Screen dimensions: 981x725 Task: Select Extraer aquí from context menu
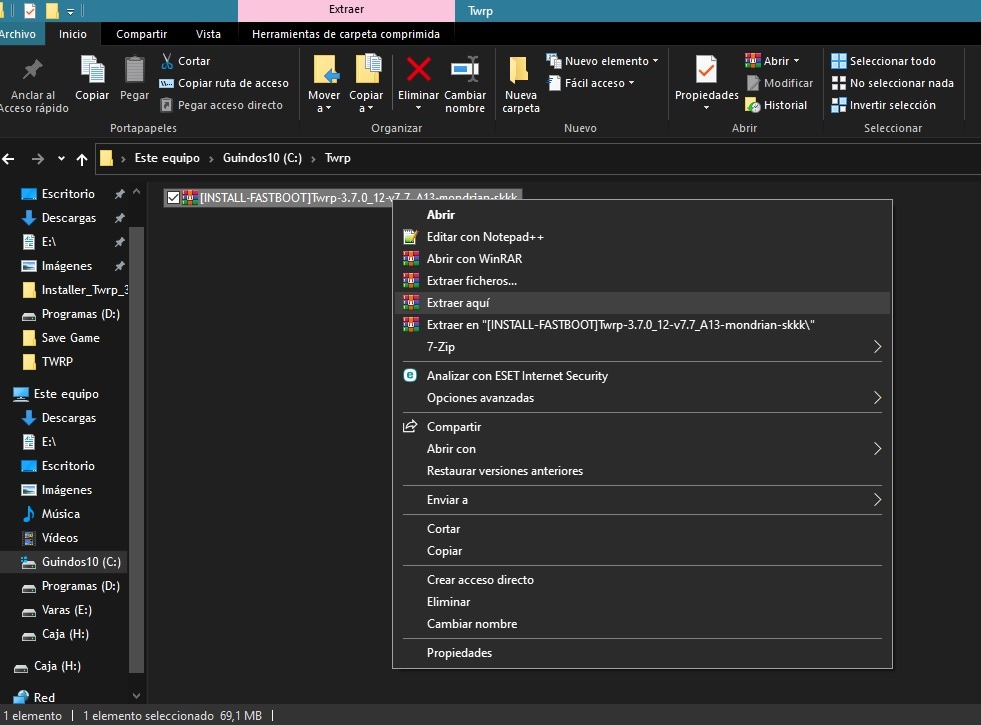tap(458, 303)
